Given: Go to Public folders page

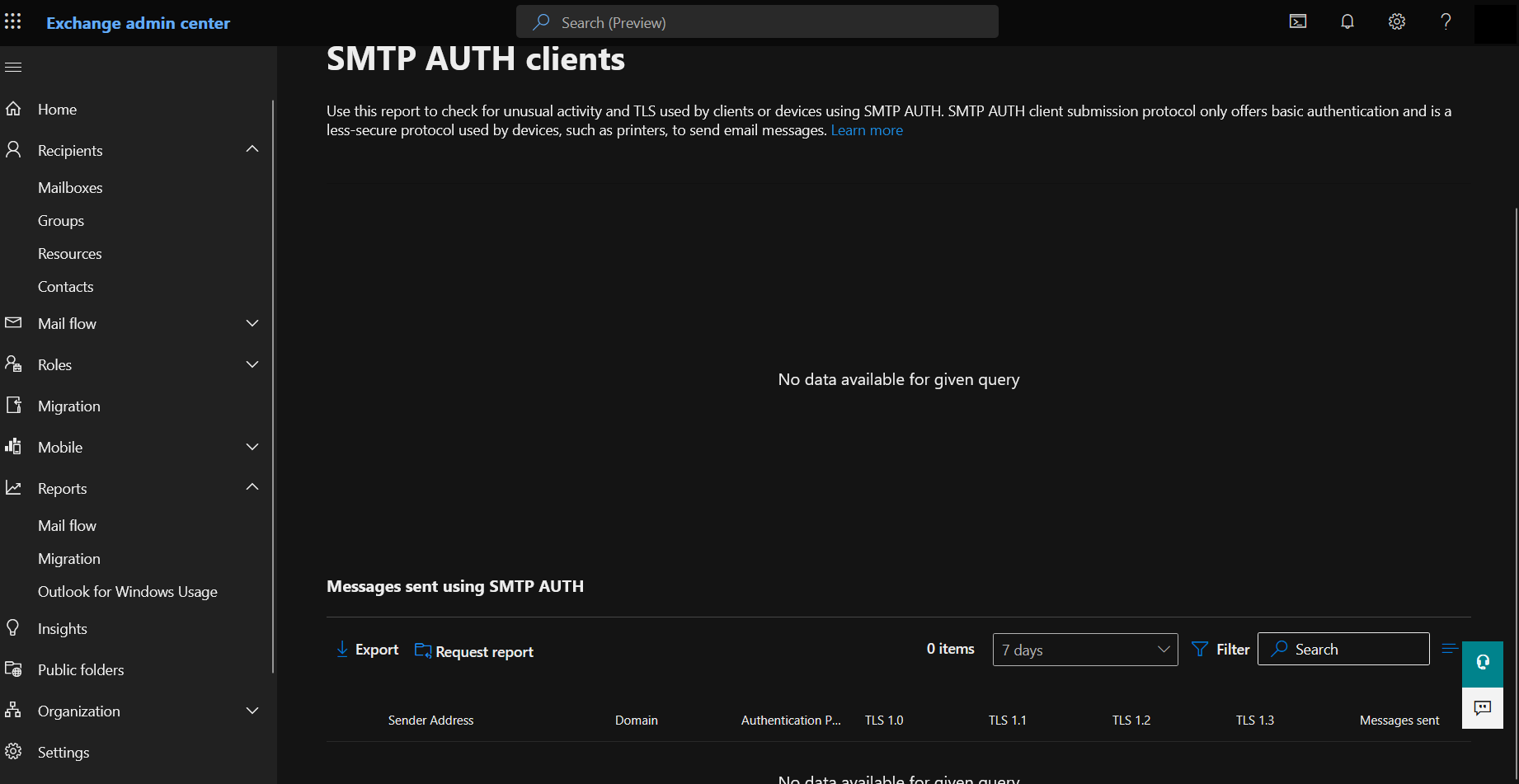Looking at the screenshot, I should click(x=81, y=670).
